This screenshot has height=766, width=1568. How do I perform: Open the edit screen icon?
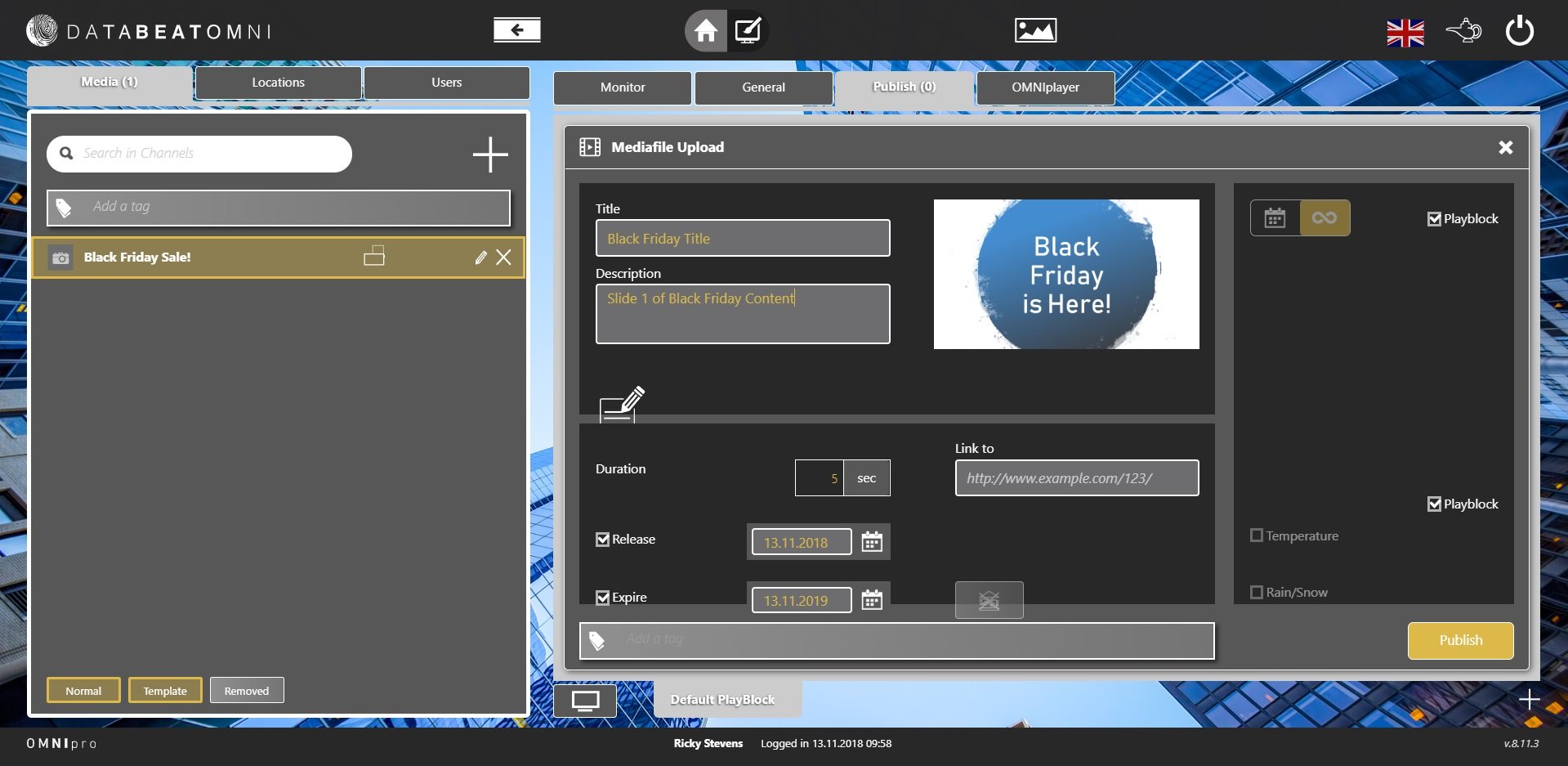(x=748, y=31)
